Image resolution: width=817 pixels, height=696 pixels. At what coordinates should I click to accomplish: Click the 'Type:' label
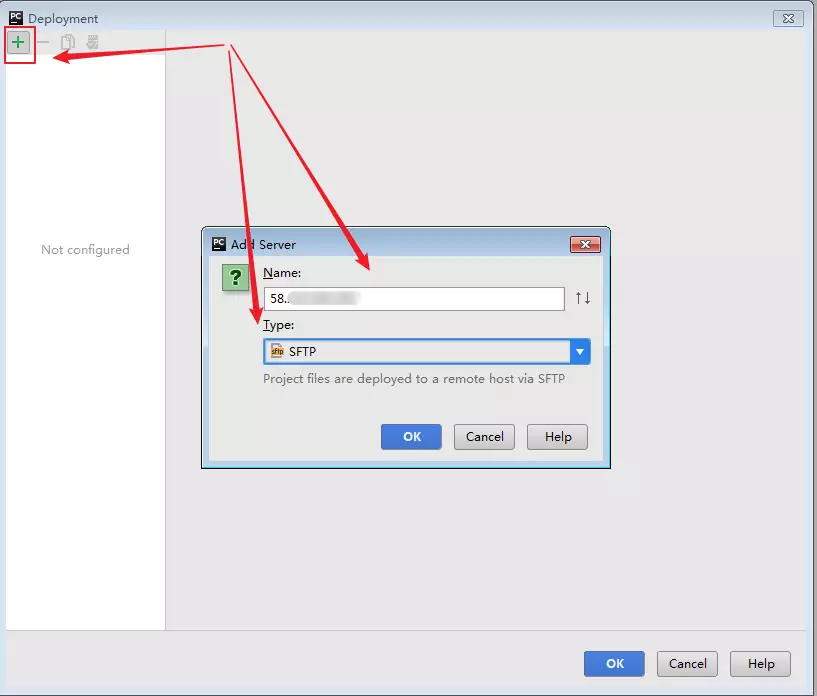tap(278, 325)
